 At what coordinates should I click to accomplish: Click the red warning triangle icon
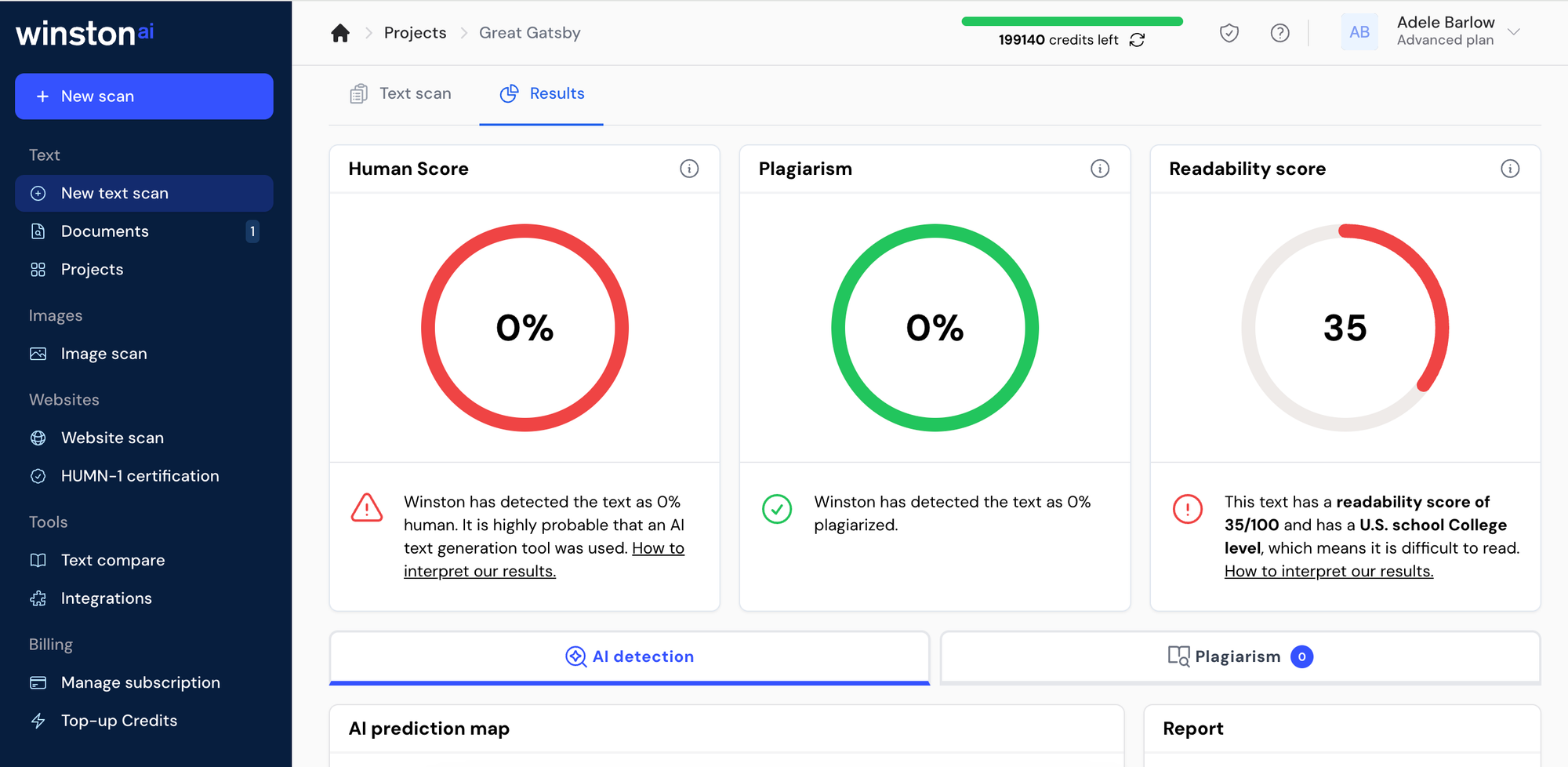tap(367, 508)
